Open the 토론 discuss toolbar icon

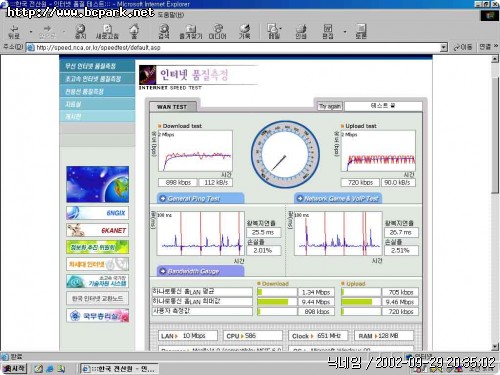pyautogui.click(x=361, y=32)
